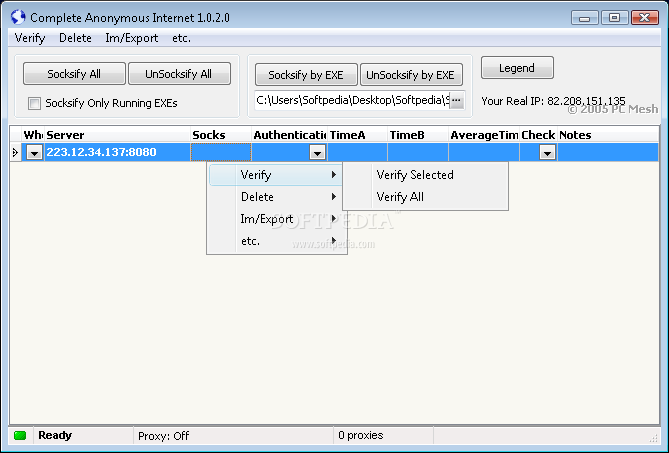669x453 pixels.
Task: Click the browse ellipsis button beside the EXE path
Action: coord(457,100)
